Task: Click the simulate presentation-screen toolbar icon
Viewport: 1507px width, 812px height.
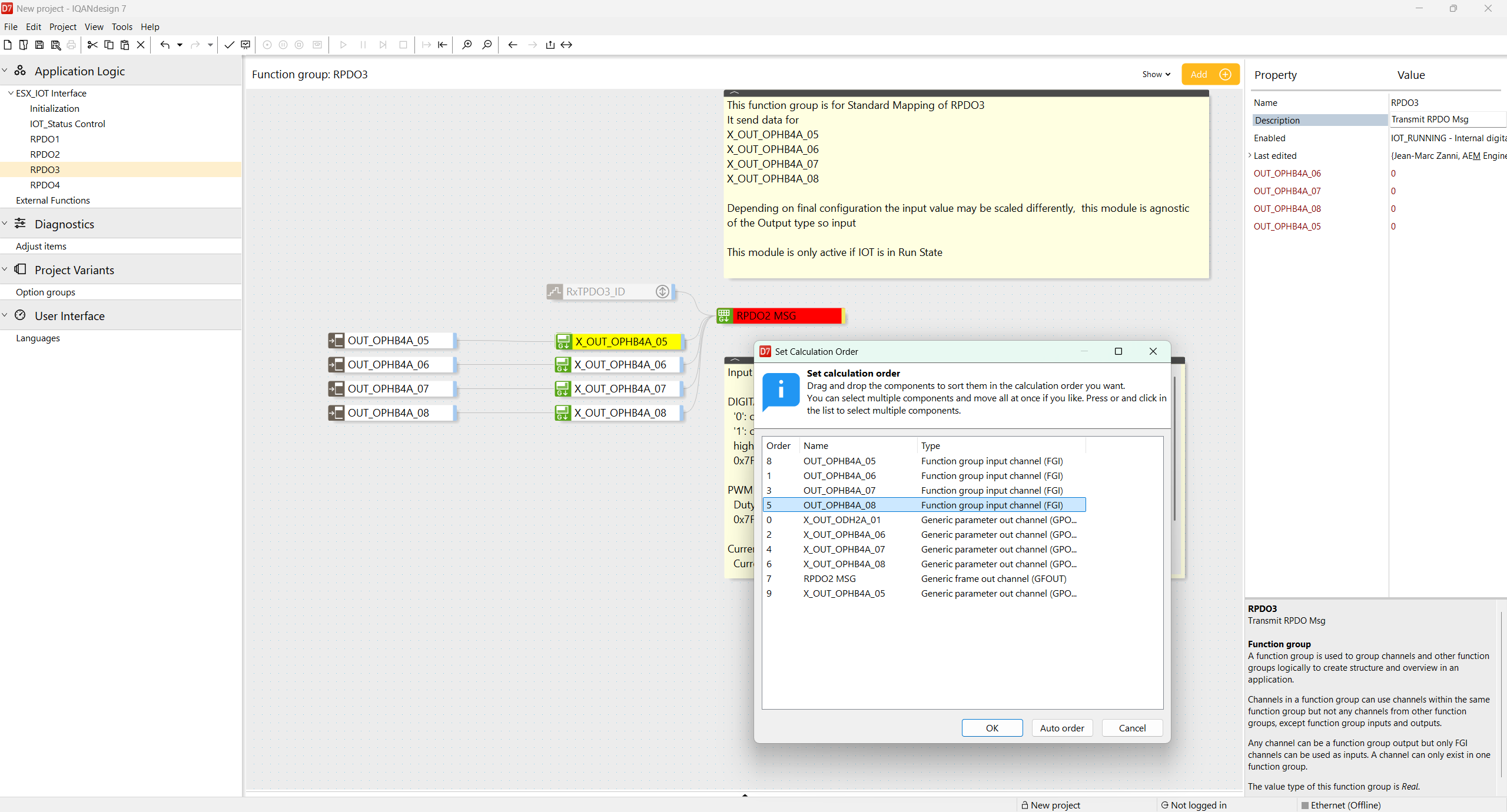Action: (245, 45)
